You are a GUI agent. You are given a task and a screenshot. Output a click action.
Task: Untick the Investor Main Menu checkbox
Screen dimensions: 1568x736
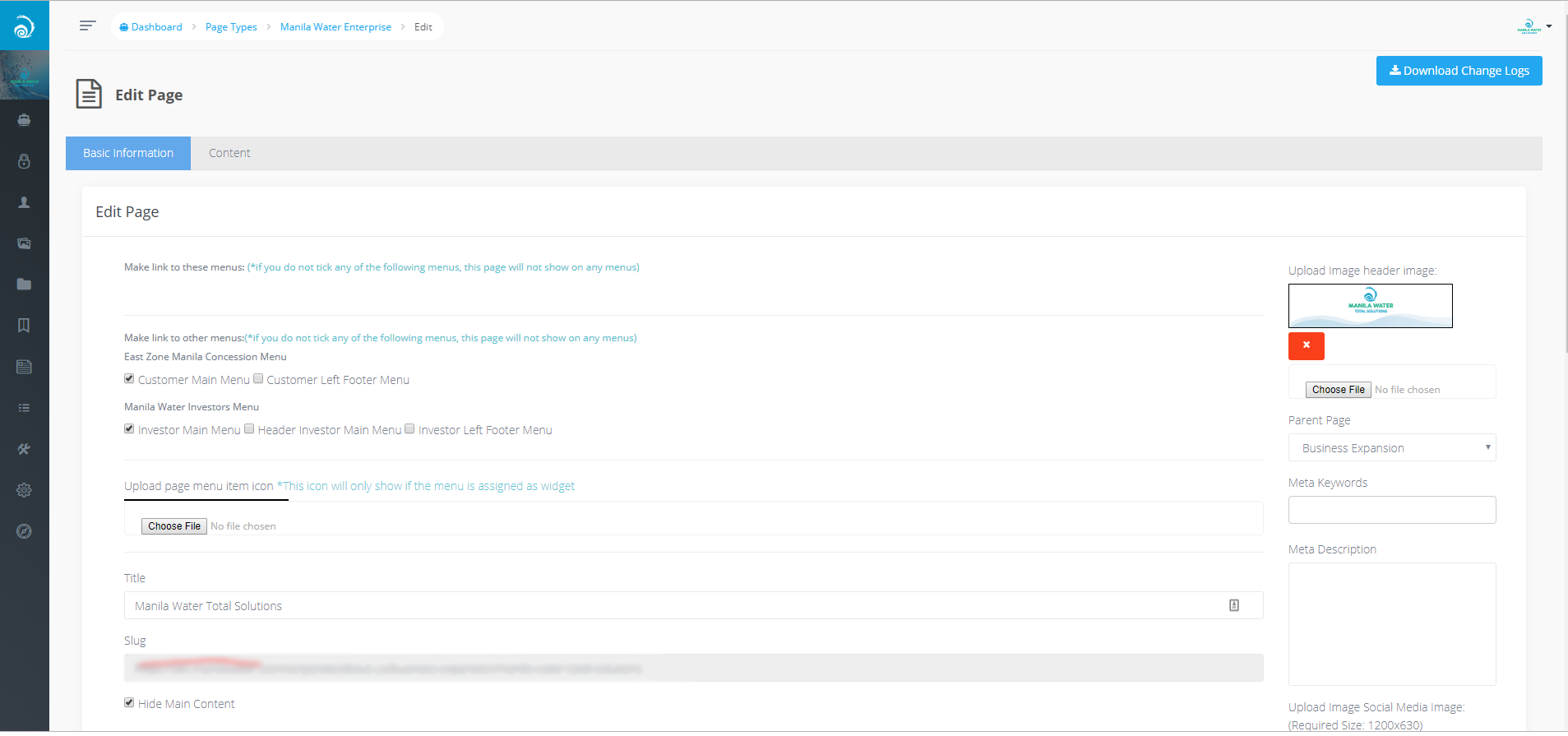[129, 429]
